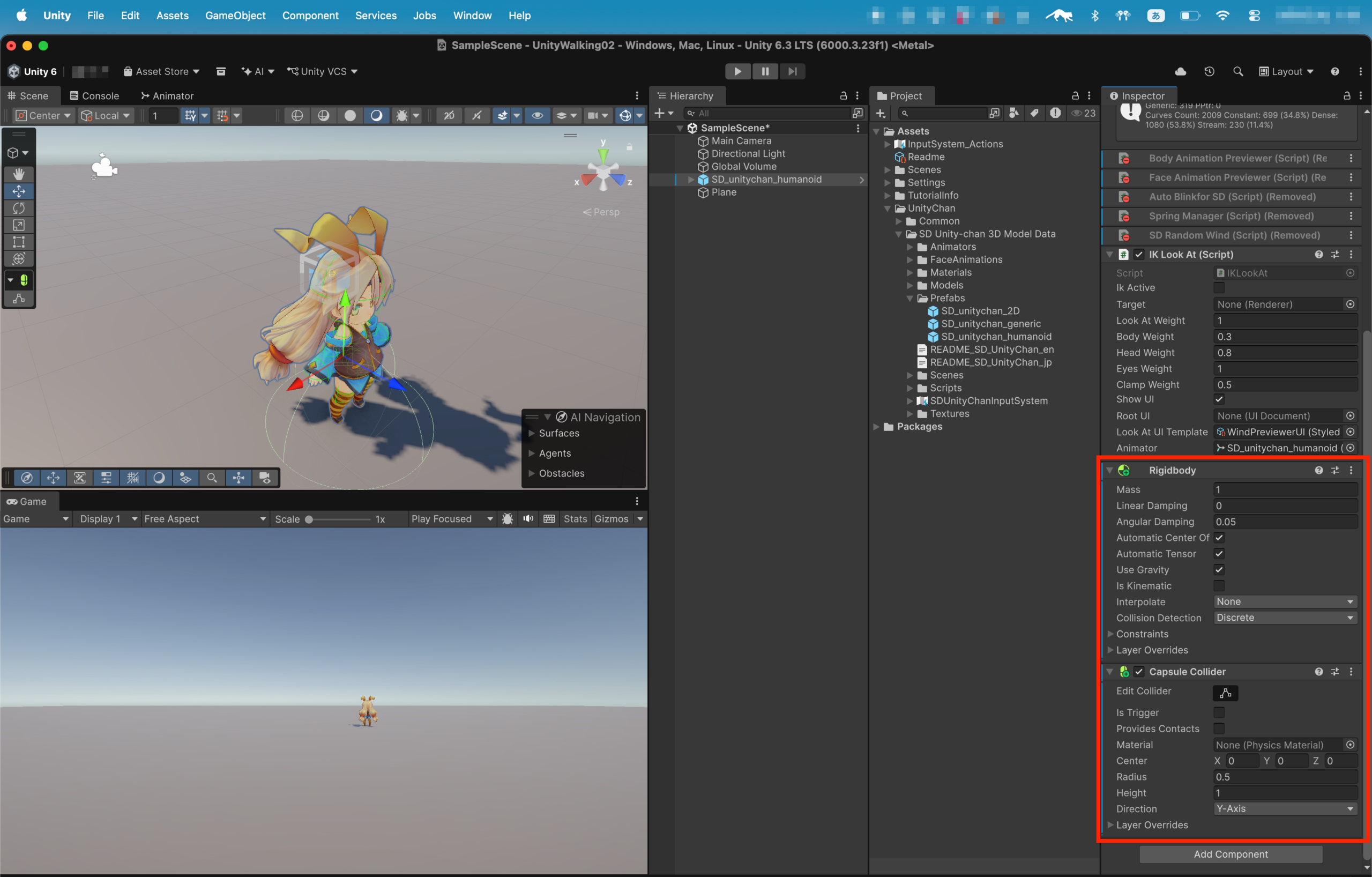The height and width of the screenshot is (877, 1372).
Task: Open the Layout dropdown
Action: click(x=1286, y=71)
